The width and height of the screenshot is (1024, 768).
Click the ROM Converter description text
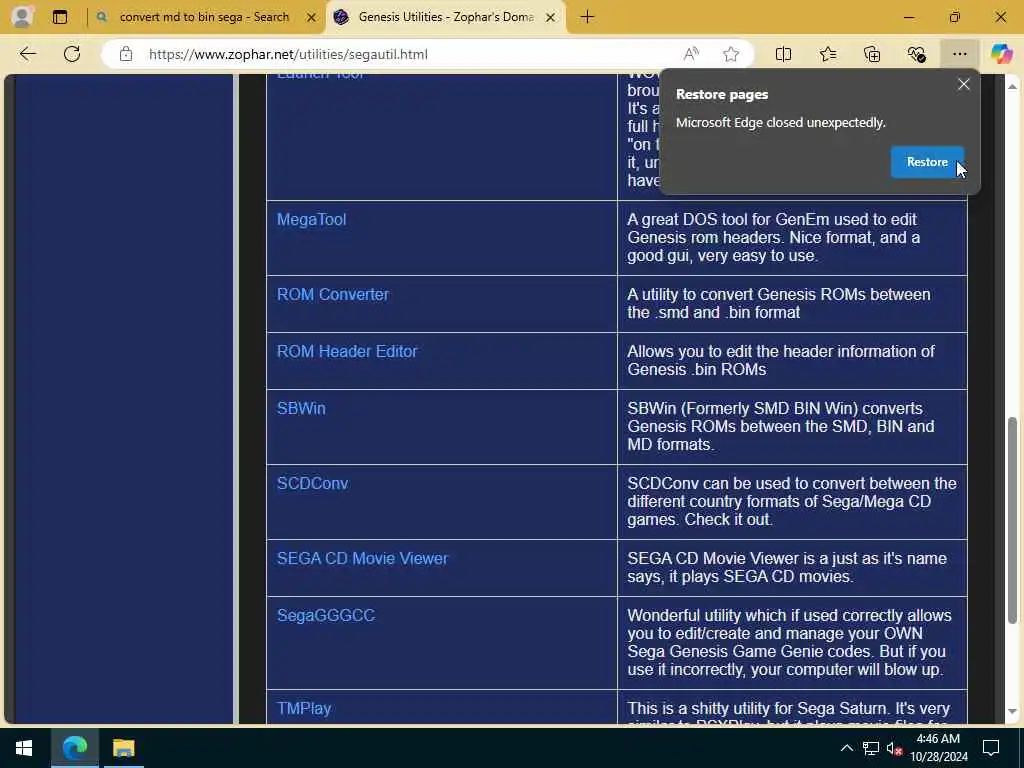[x=779, y=304]
